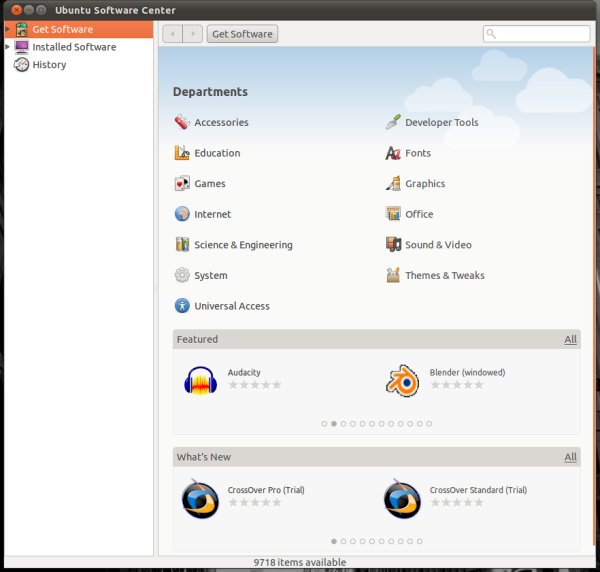Show All What's New applications
Screen dimensions: 600x572
coord(570,457)
